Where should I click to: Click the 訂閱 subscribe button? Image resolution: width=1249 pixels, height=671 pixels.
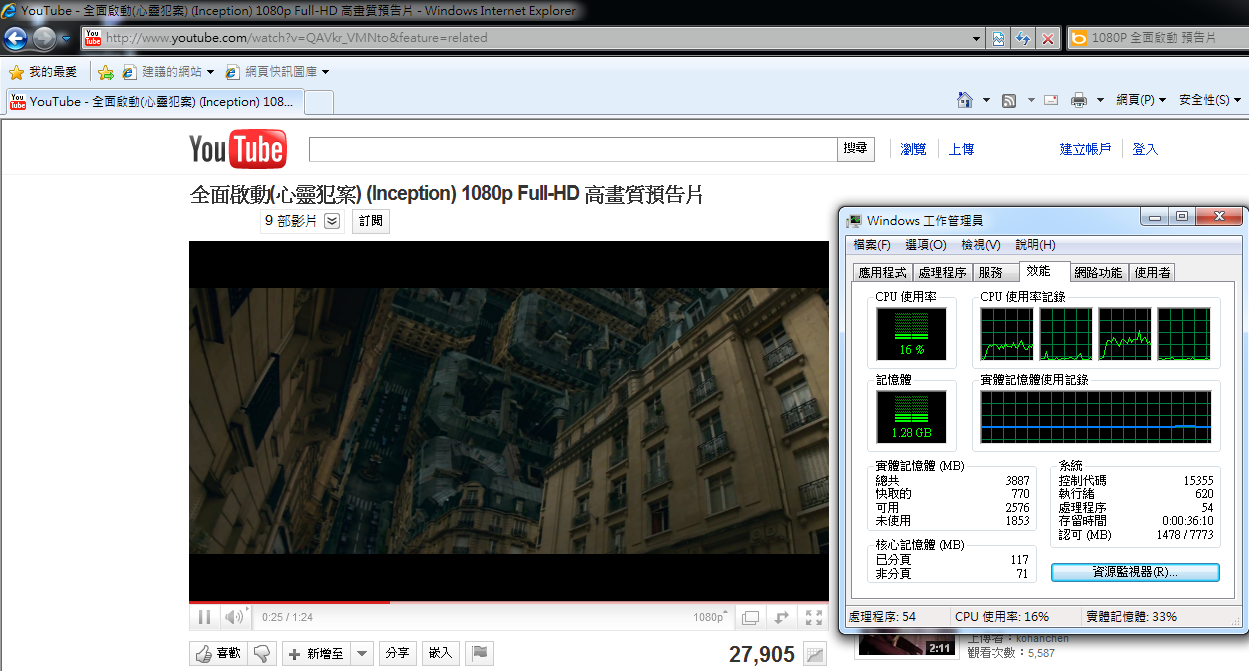click(x=370, y=221)
